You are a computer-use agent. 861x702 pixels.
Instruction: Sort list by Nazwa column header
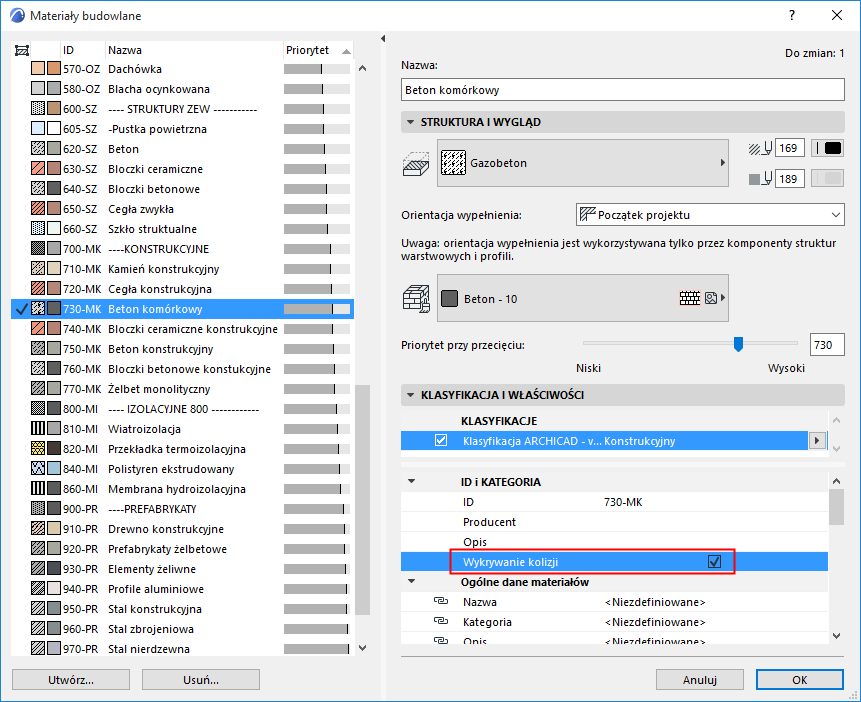tap(194, 50)
